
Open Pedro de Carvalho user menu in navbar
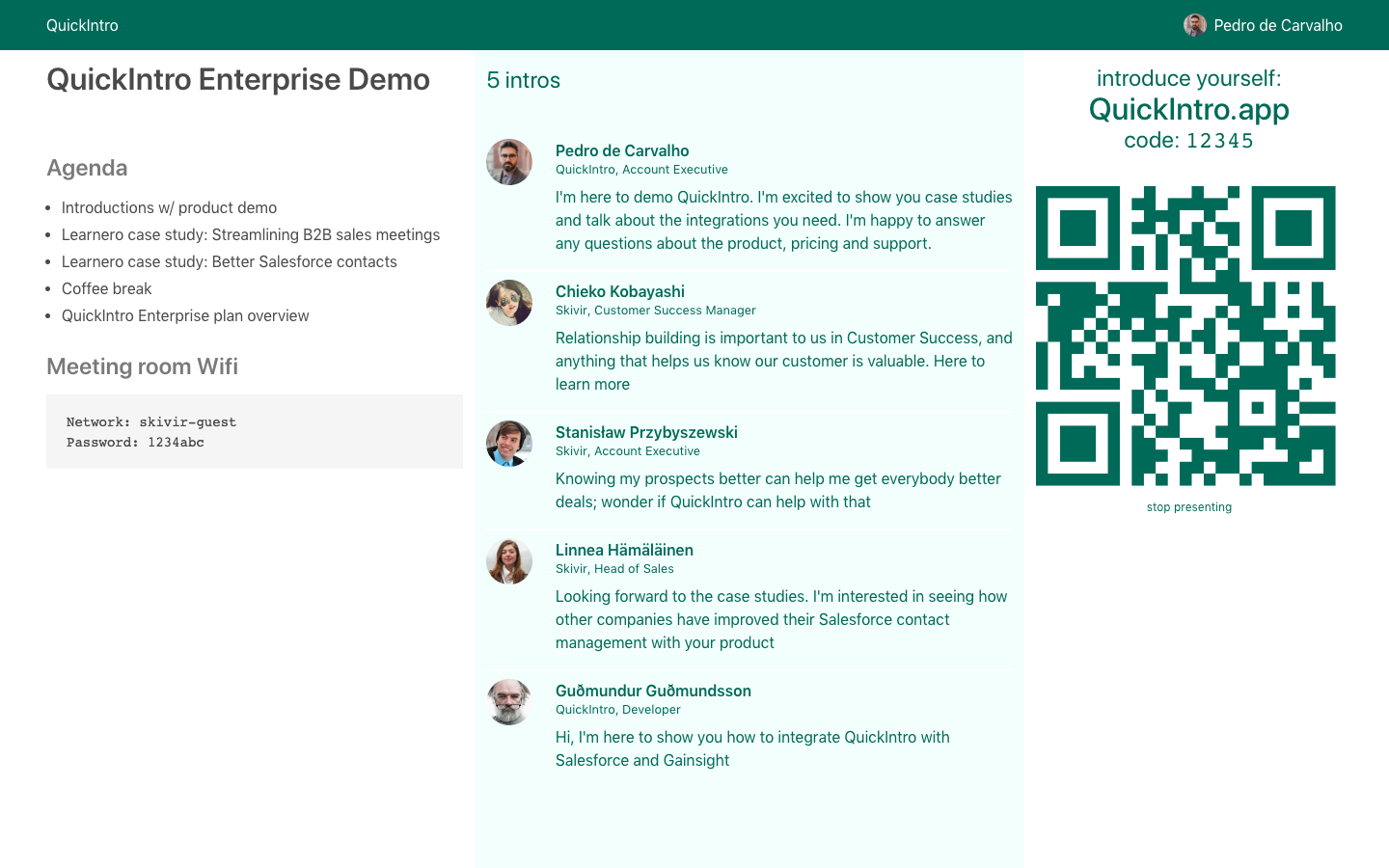[x=1263, y=25]
